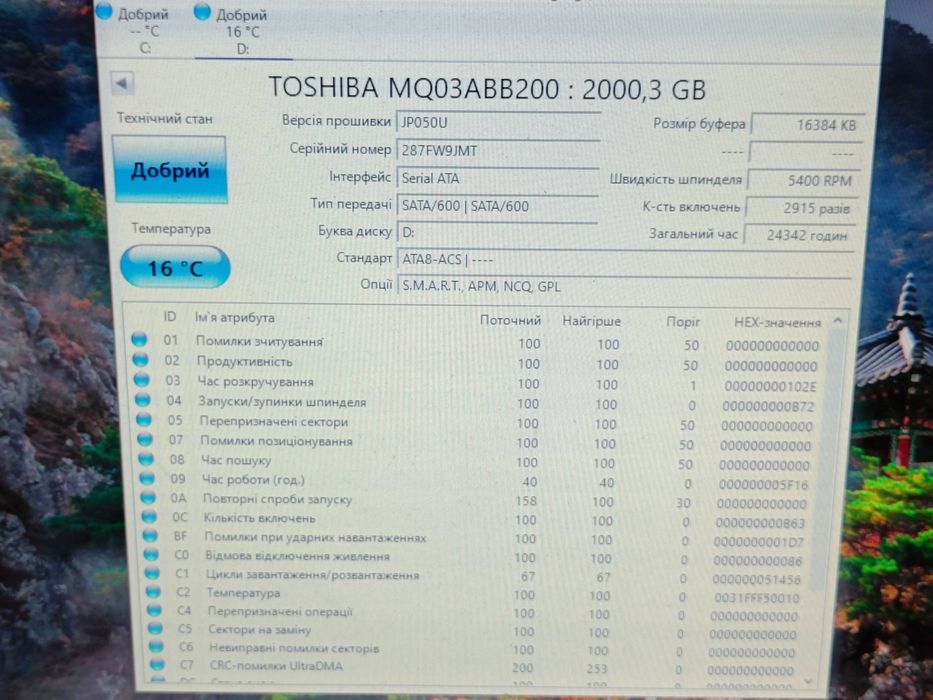Viewport: 933px width, 700px height.
Task: Click the attribute list scroll up arrow
Action: click(x=838, y=321)
